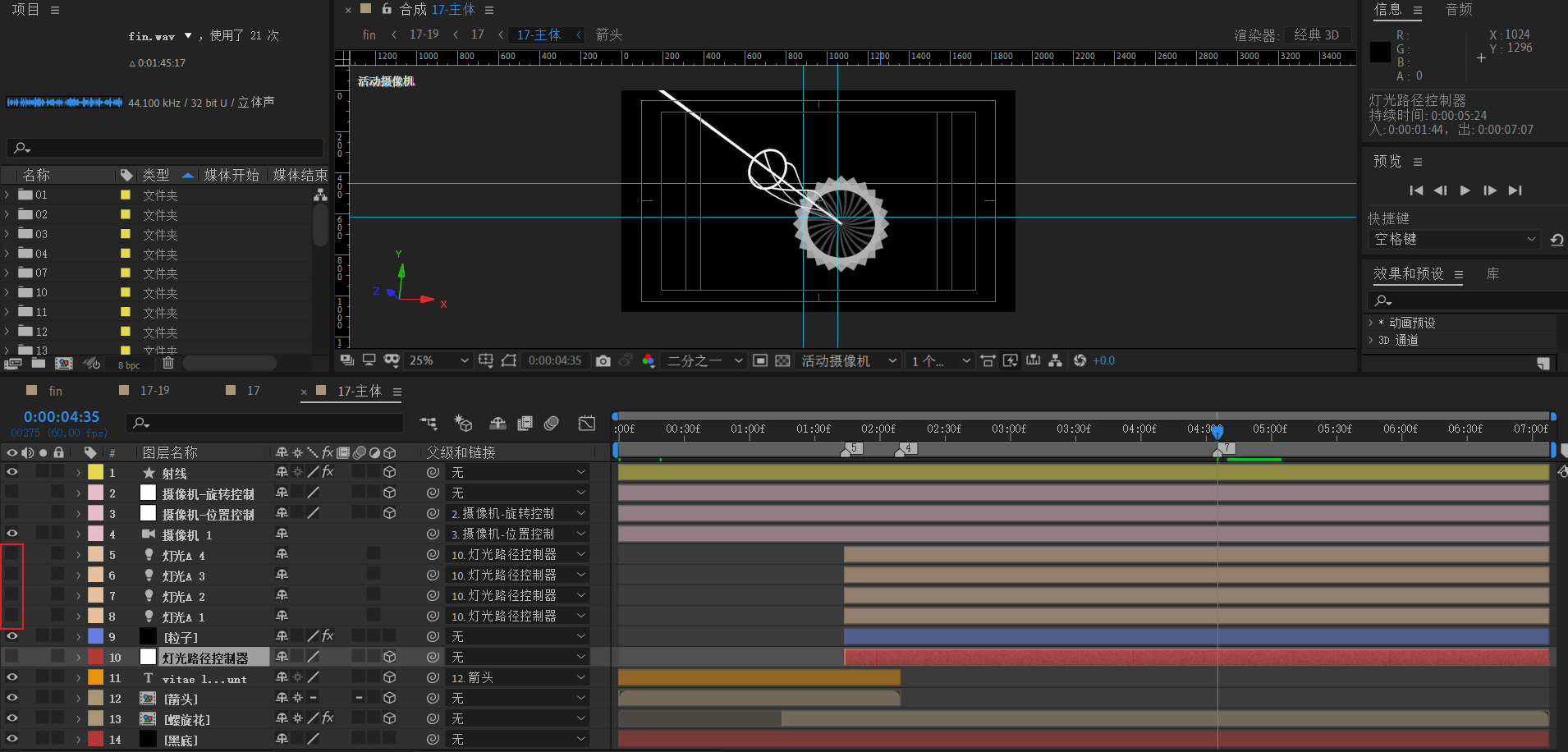Toggle visibility of 摄像机 1 layer

tap(12, 534)
